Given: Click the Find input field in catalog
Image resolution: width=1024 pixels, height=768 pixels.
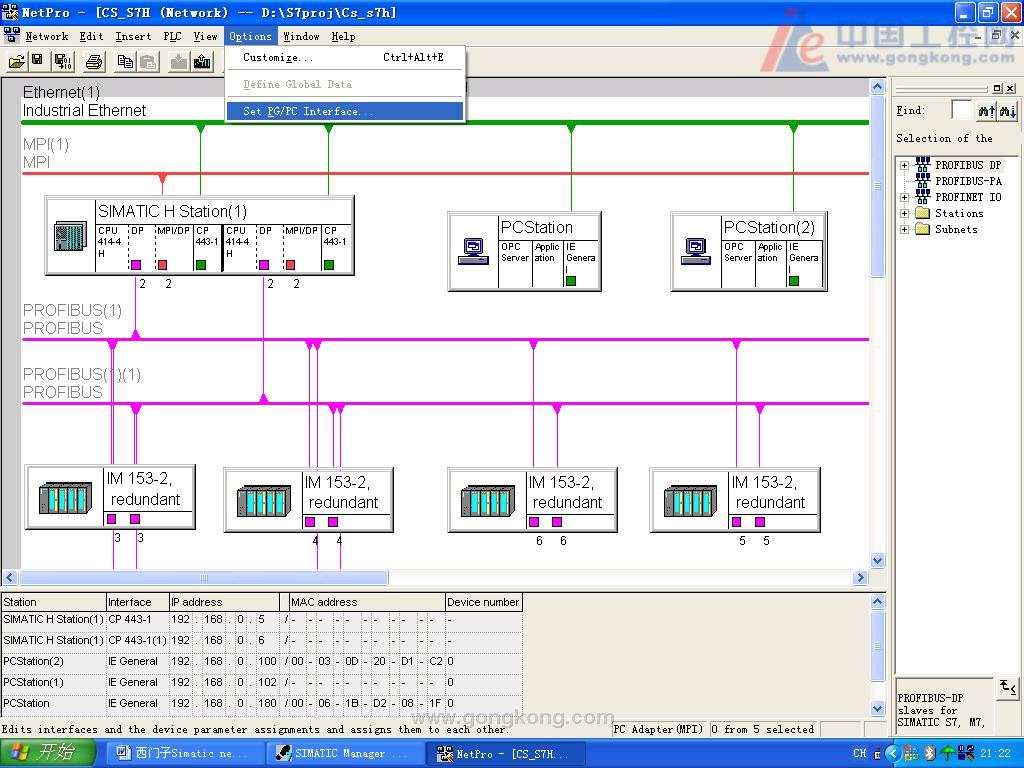Looking at the screenshot, I should pos(962,110).
